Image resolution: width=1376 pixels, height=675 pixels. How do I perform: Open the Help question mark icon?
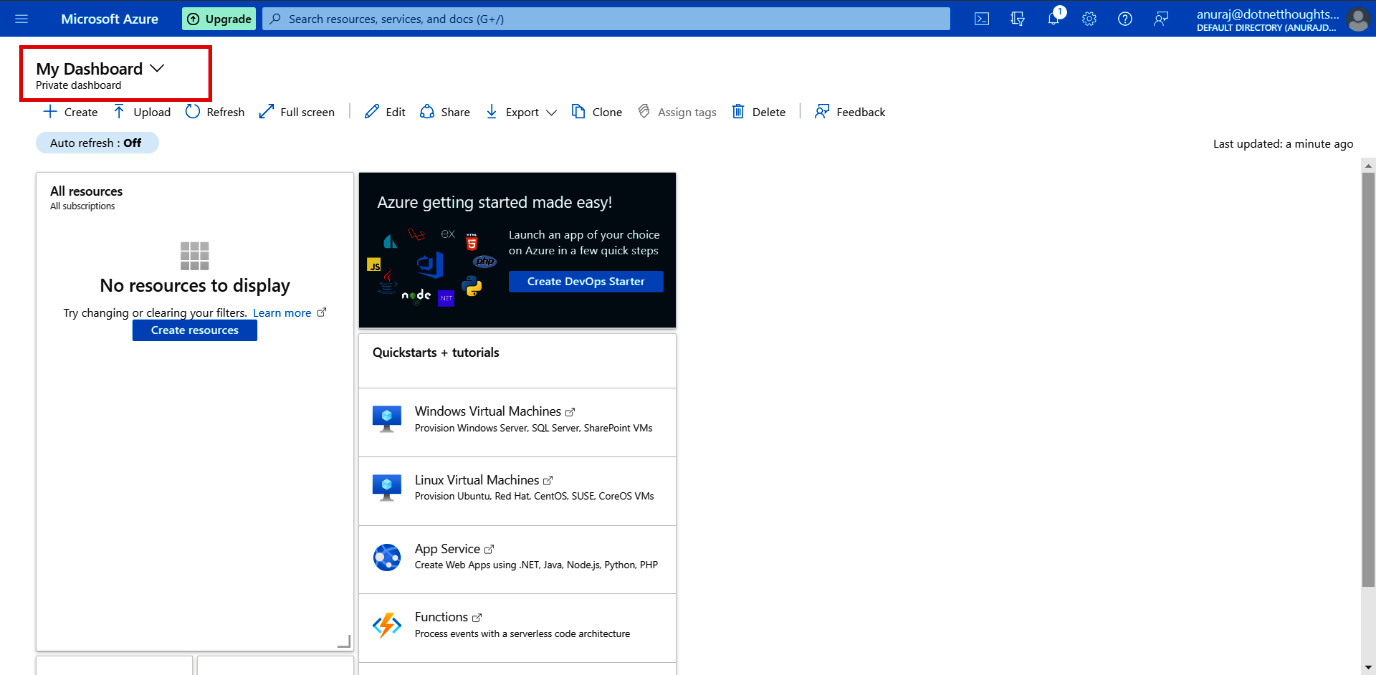[1125, 19]
